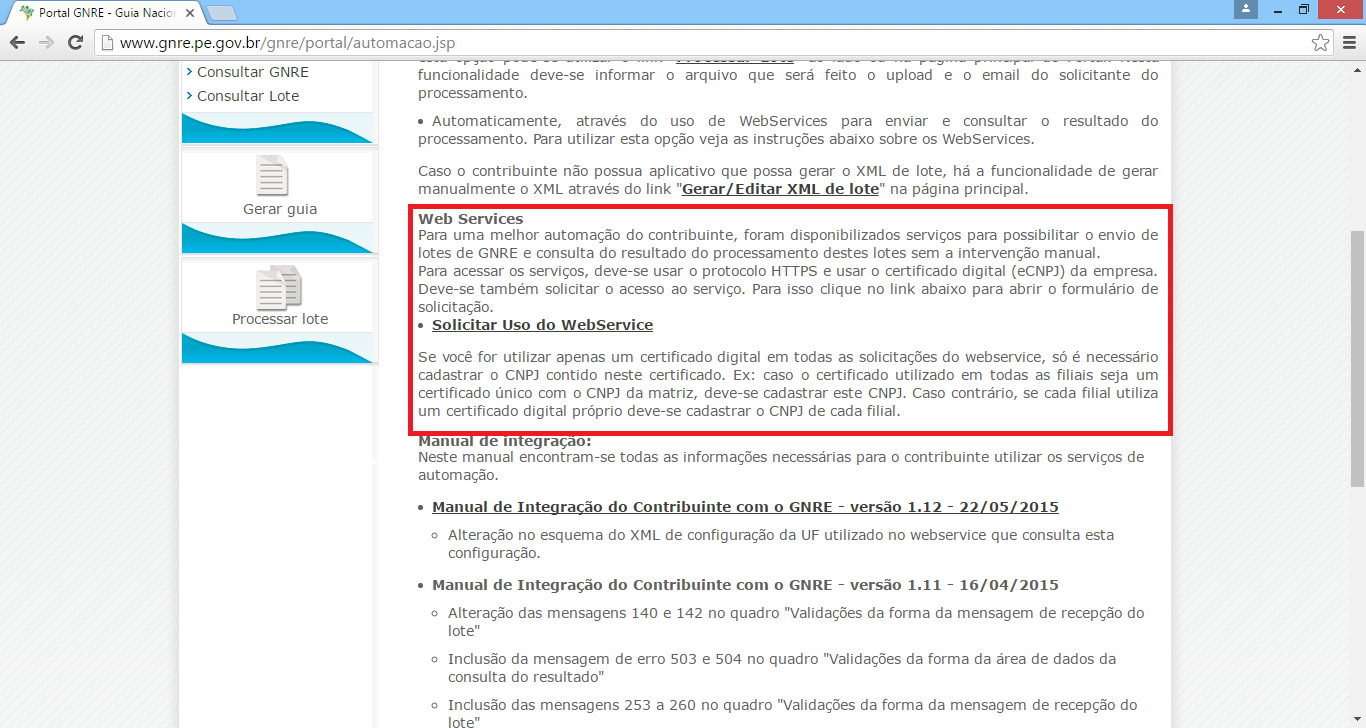Open the Consultar Lote link
This screenshot has width=1366, height=728.
[x=248, y=96]
